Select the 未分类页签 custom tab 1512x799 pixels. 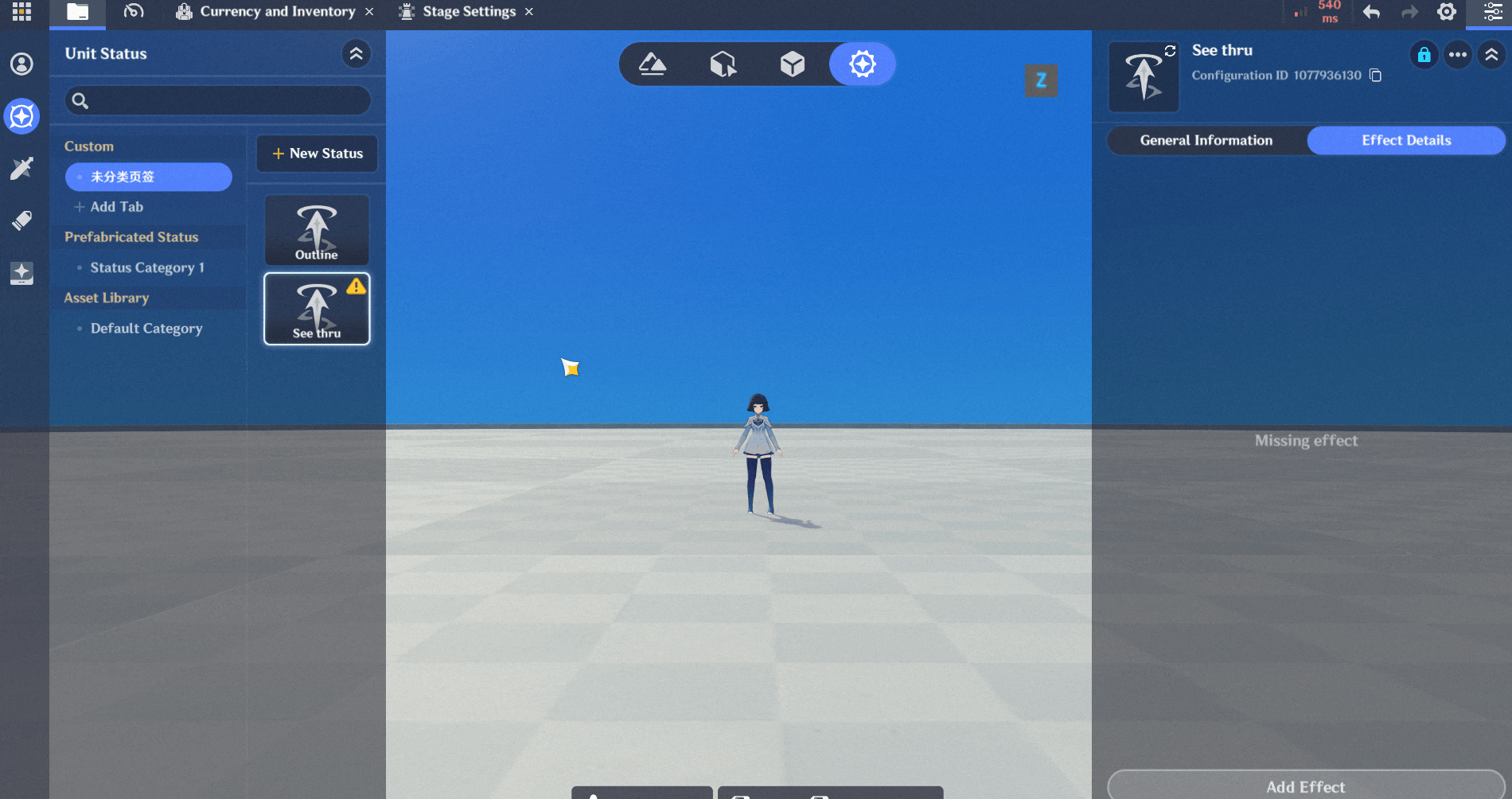149,177
